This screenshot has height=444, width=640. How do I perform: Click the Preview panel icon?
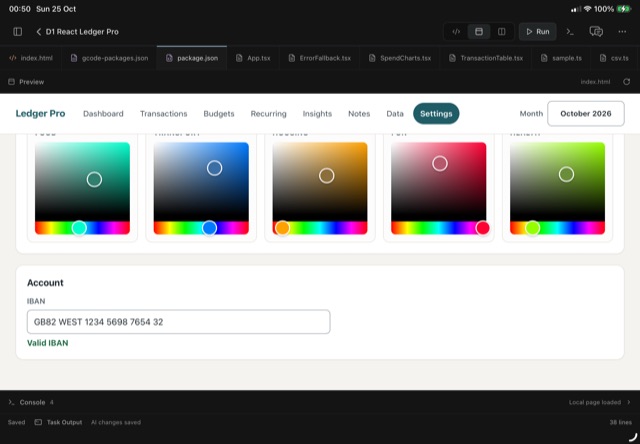pos(11,82)
